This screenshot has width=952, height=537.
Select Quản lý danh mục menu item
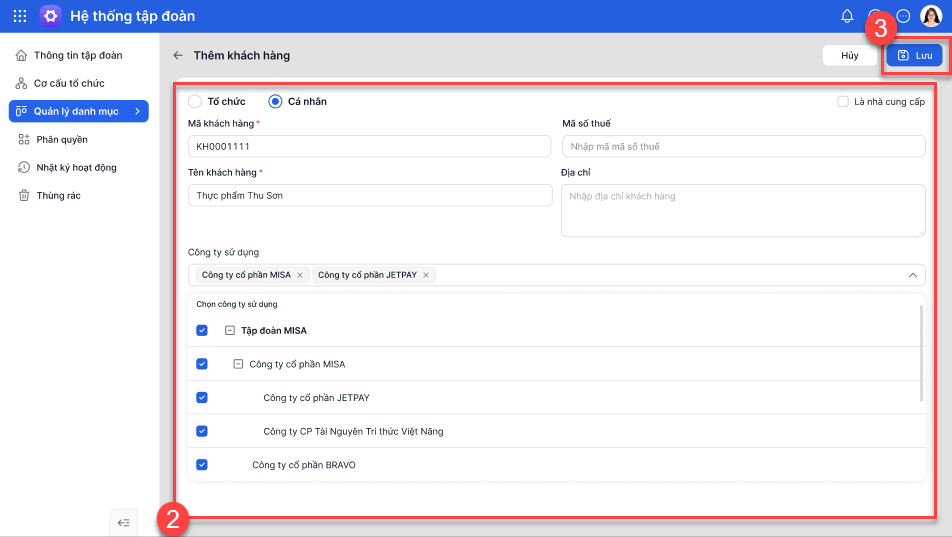78,111
